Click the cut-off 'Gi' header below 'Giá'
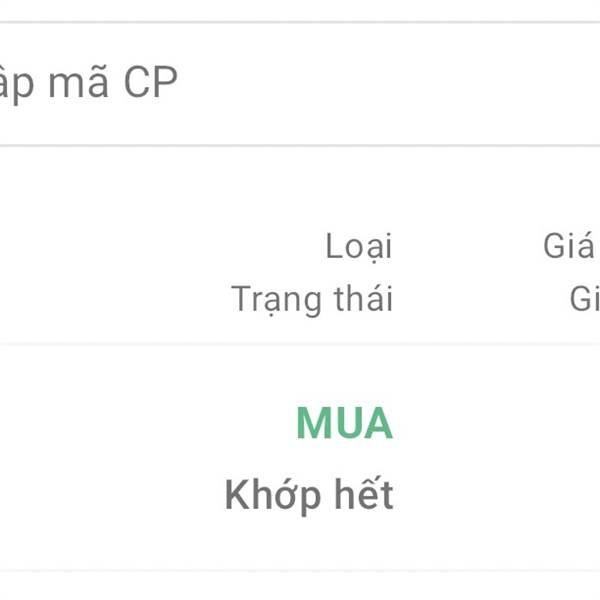The image size is (600, 600). coord(584,299)
